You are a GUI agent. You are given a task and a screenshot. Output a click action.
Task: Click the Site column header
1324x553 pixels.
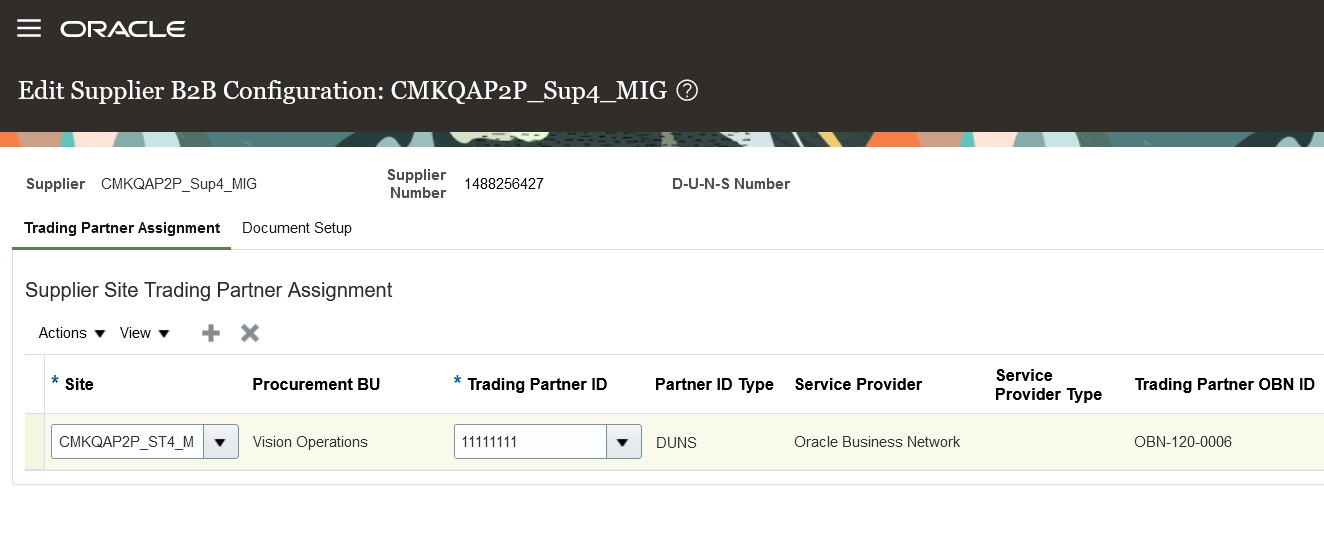click(79, 385)
